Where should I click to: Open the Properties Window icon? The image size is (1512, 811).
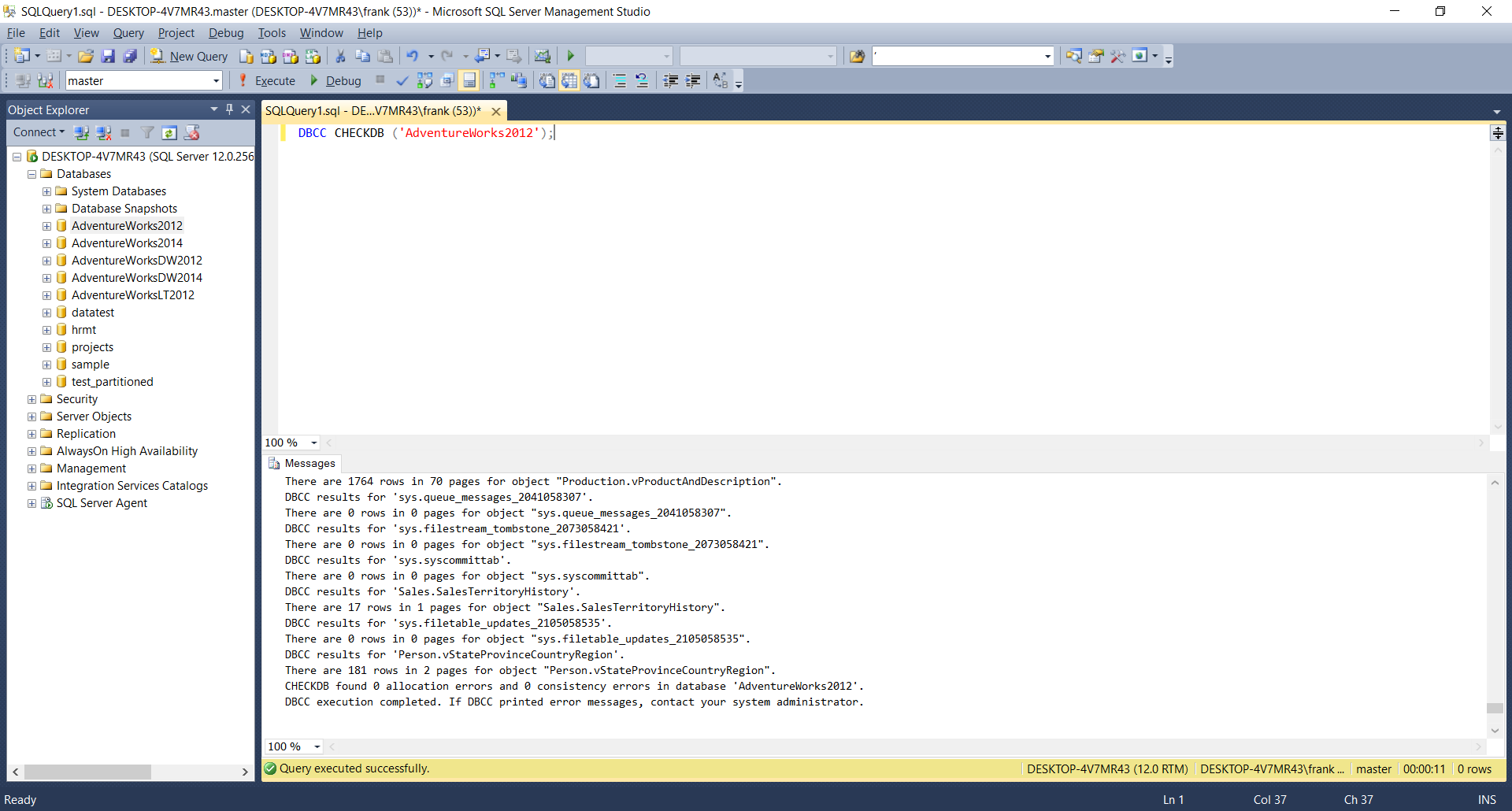pyautogui.click(x=1095, y=56)
